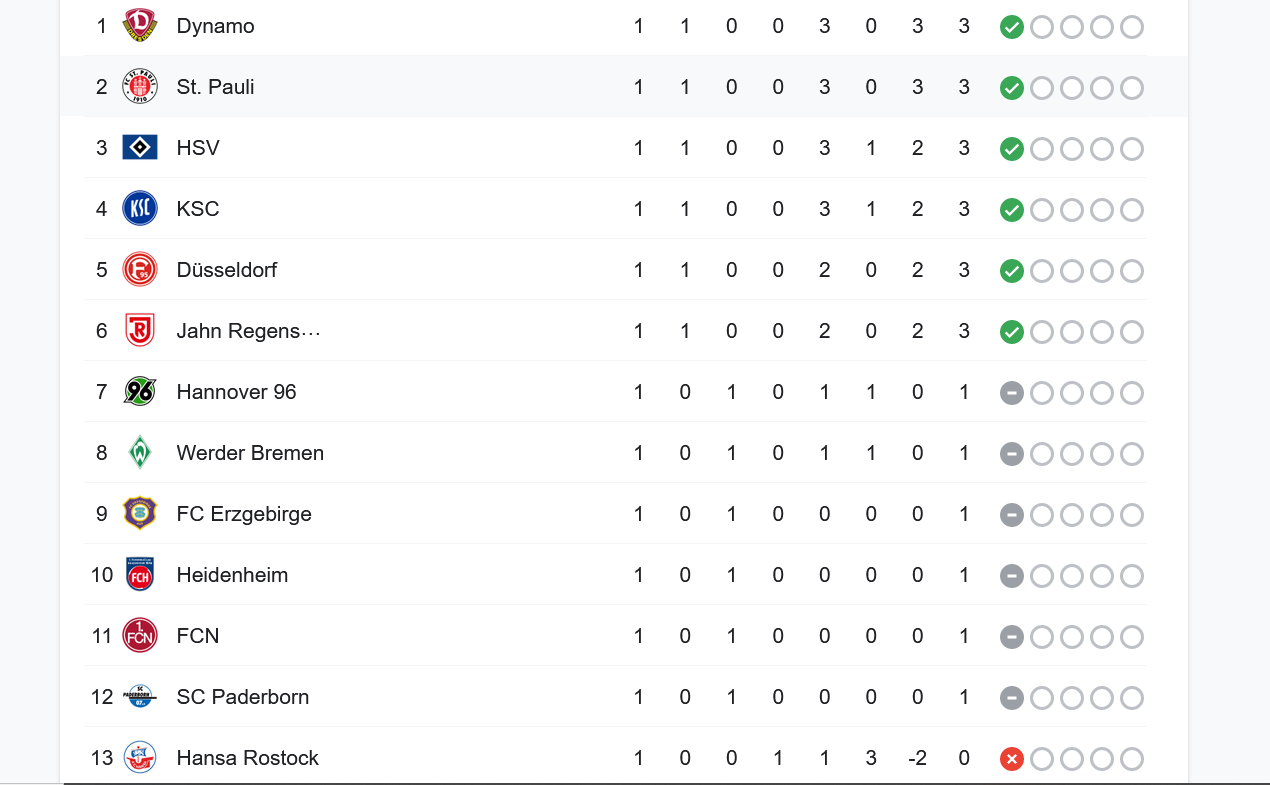Click the FCN team name
Image resolution: width=1270 pixels, height=785 pixels.
pyautogui.click(x=198, y=636)
